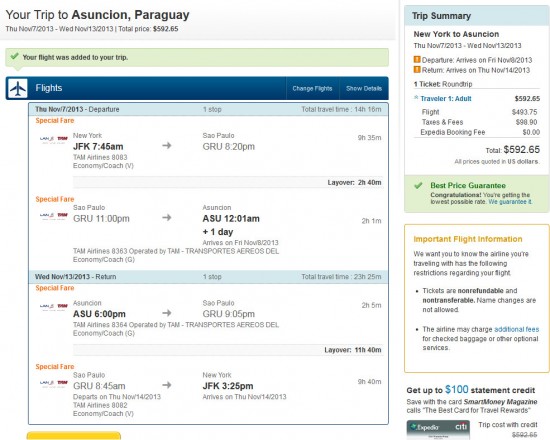Click the 'Thu Nov/7/2013 - Departure' header
Screen dimensions: 550x440
[77, 109]
